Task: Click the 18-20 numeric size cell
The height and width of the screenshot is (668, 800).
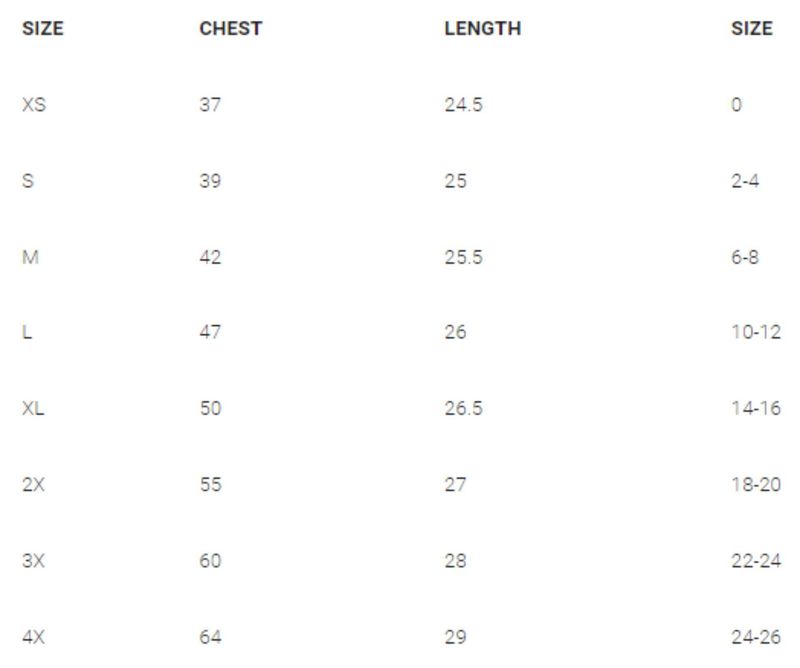Action: (x=755, y=485)
